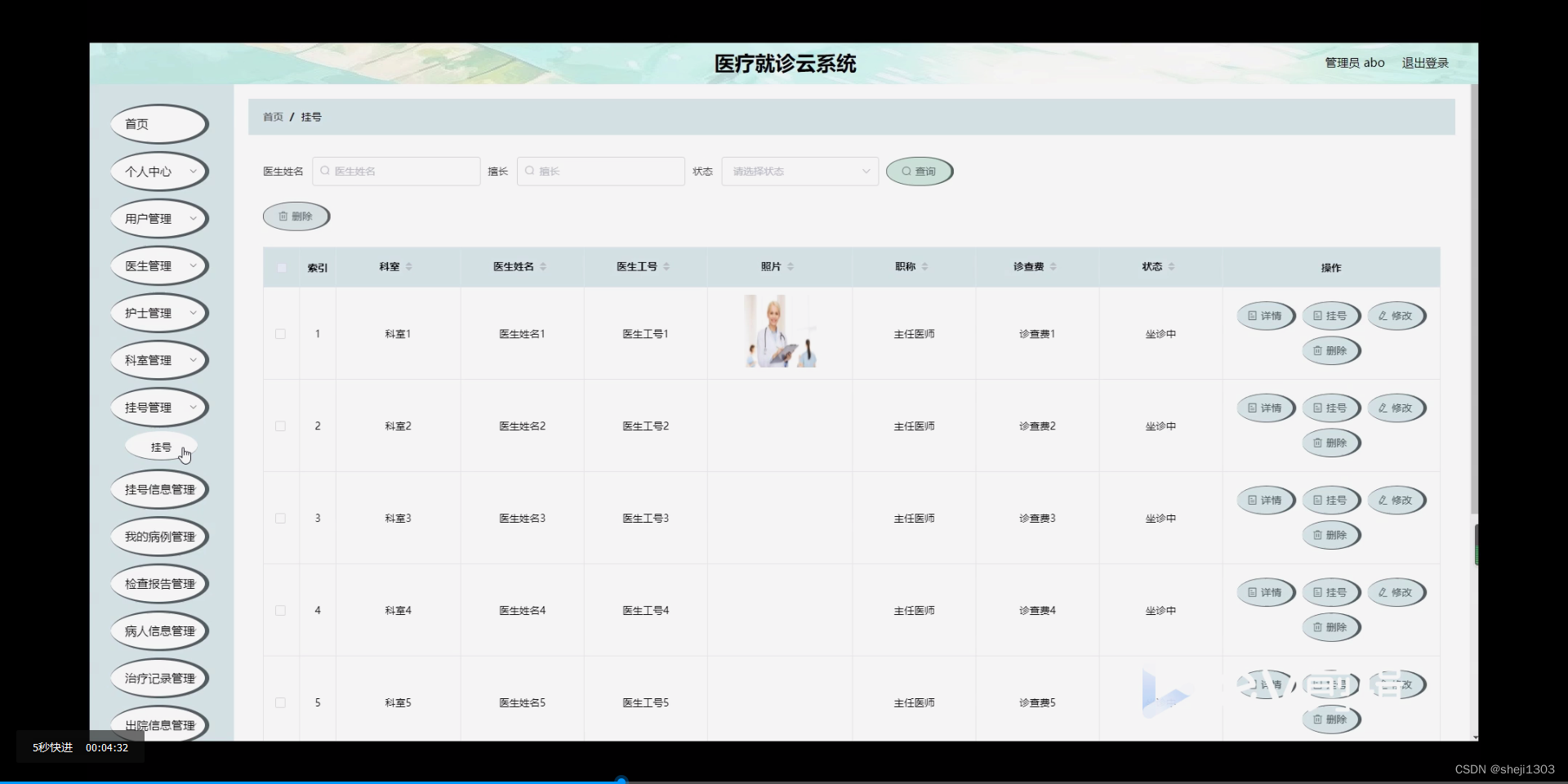The height and width of the screenshot is (784, 1568).
Task: Check the checkbox for 医生姓名3 row
Action: point(280,518)
